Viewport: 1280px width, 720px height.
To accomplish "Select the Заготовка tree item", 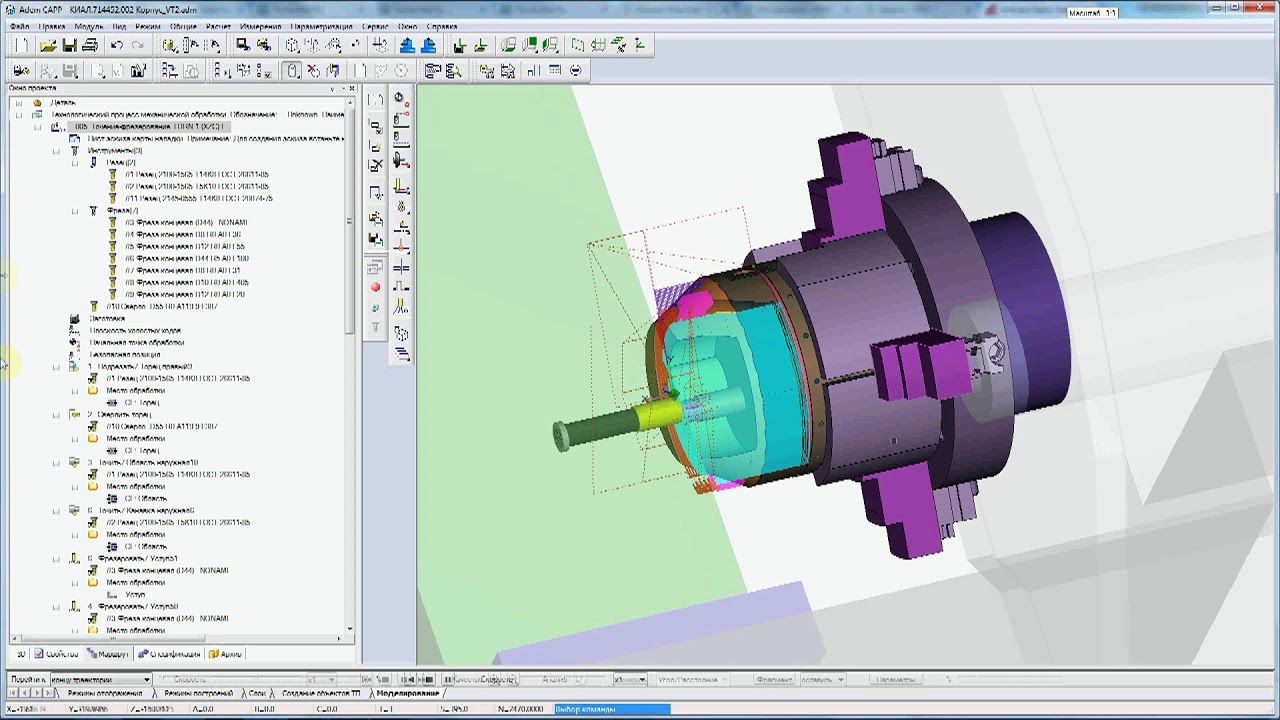I will click(x=107, y=319).
